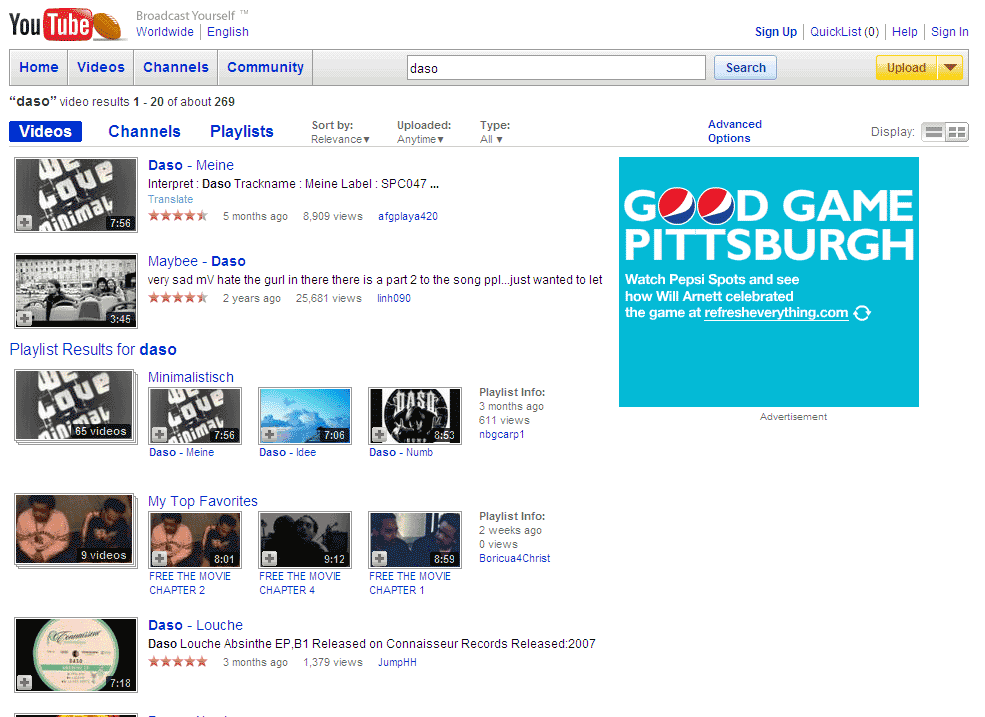Open the Minimalistisch playlist title
Image resolution: width=985 pixels, height=717 pixels.
pyautogui.click(x=191, y=377)
